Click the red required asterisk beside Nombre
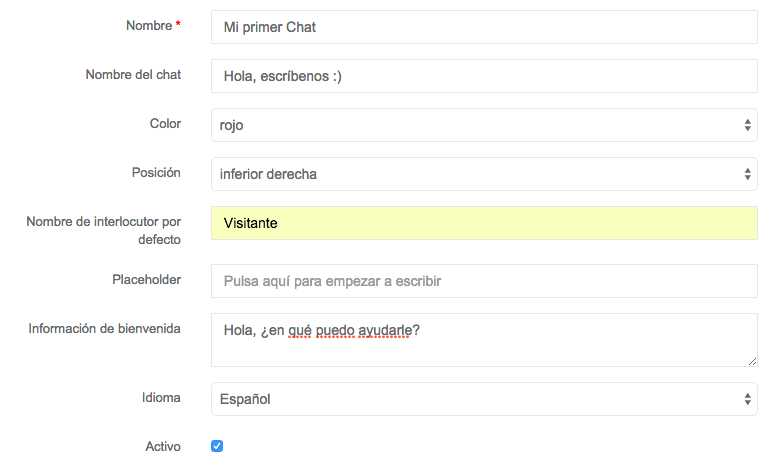Screen dimensions: 777x464 tap(178, 25)
